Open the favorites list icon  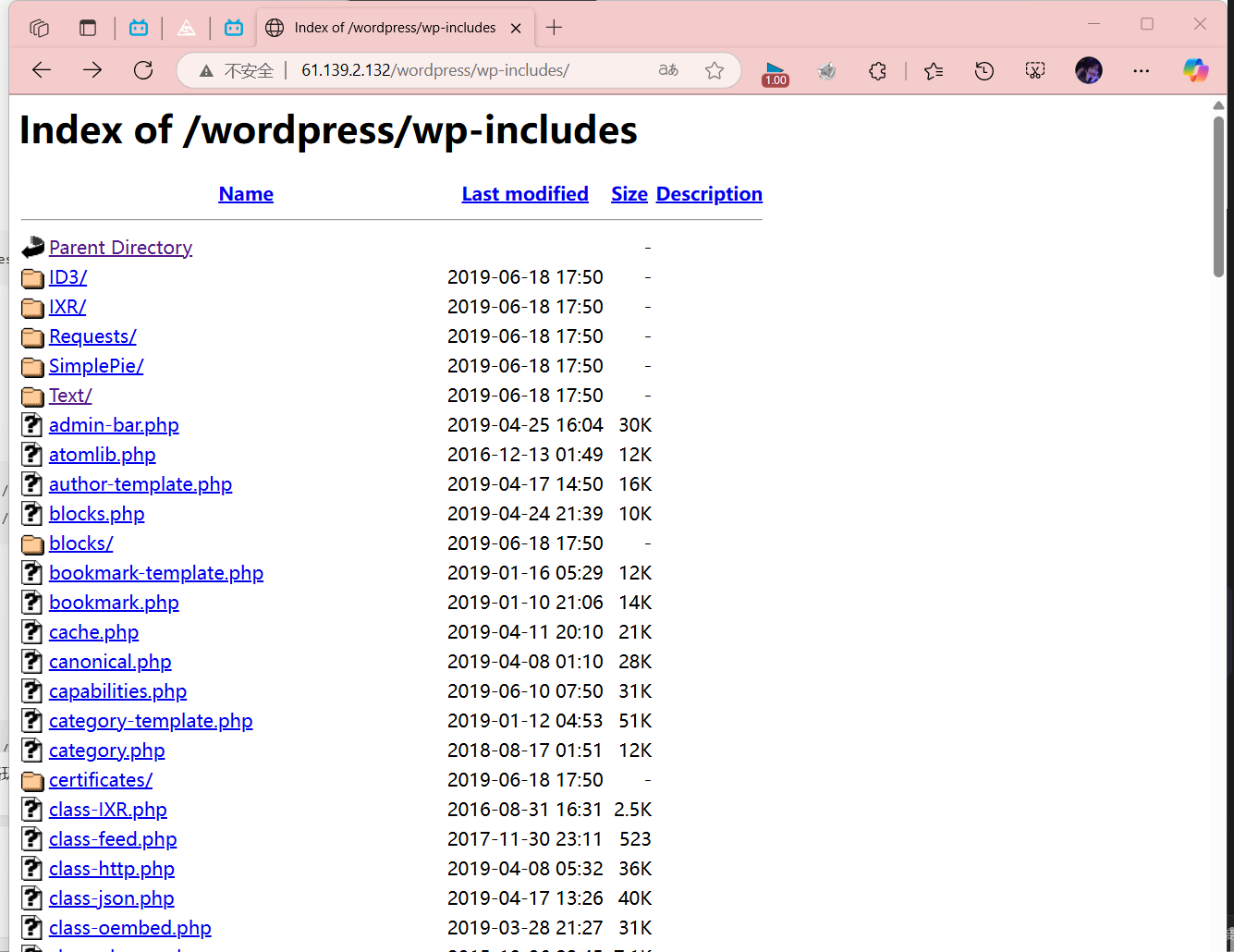[x=934, y=70]
